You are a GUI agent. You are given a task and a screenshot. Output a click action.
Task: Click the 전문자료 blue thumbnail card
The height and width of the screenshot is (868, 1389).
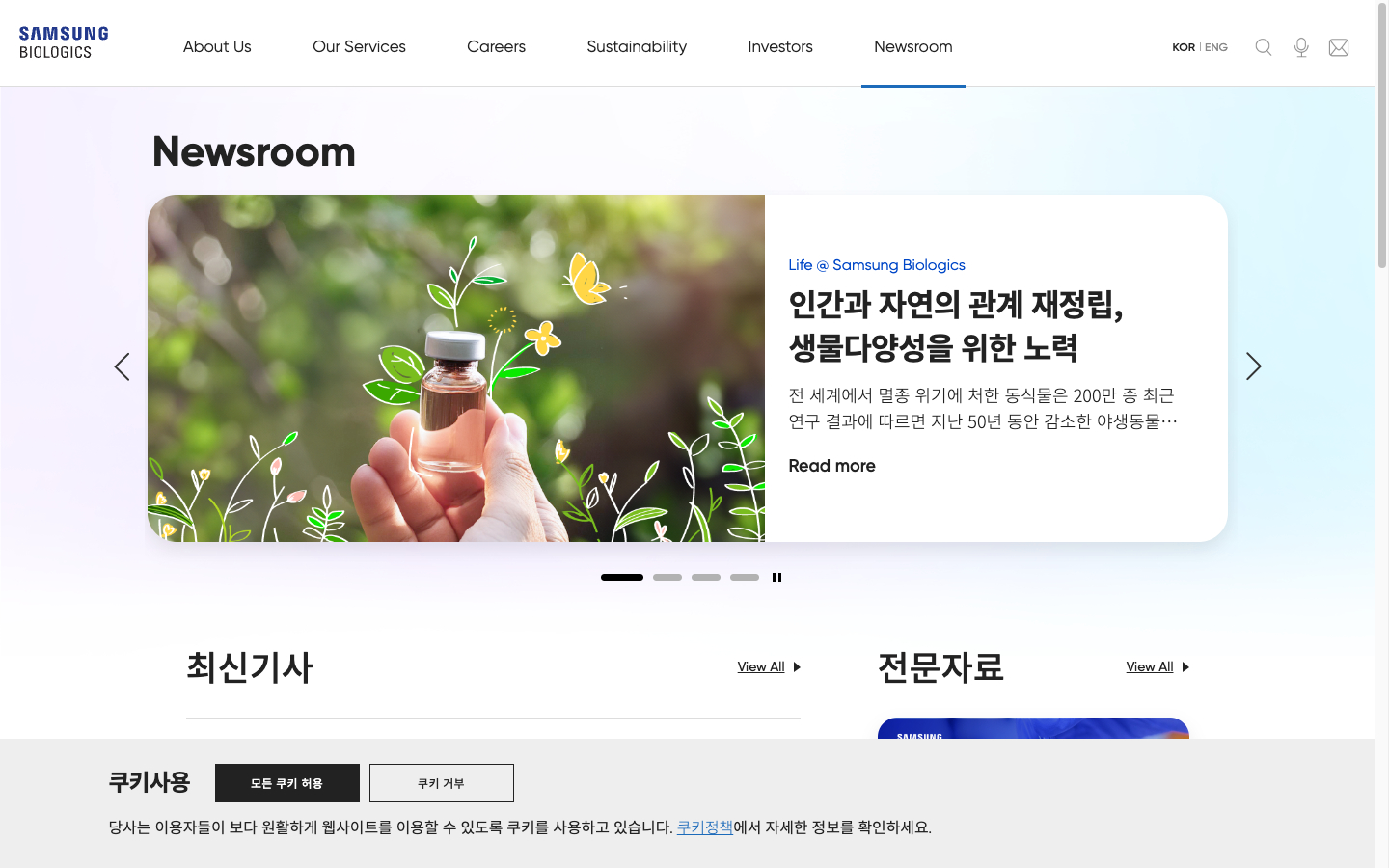(1033, 728)
